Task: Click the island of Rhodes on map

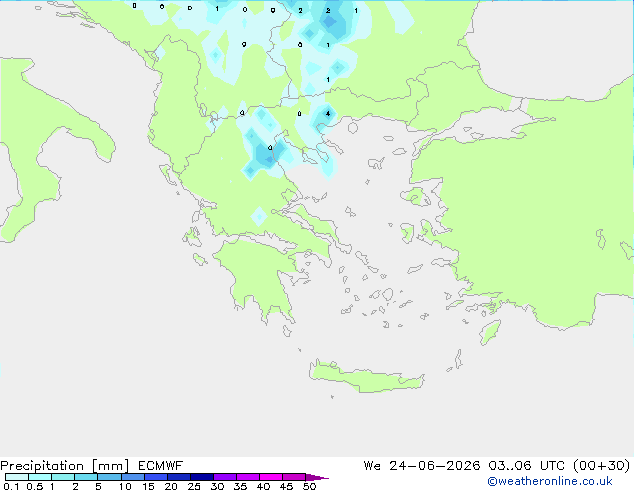Action: 490,332
